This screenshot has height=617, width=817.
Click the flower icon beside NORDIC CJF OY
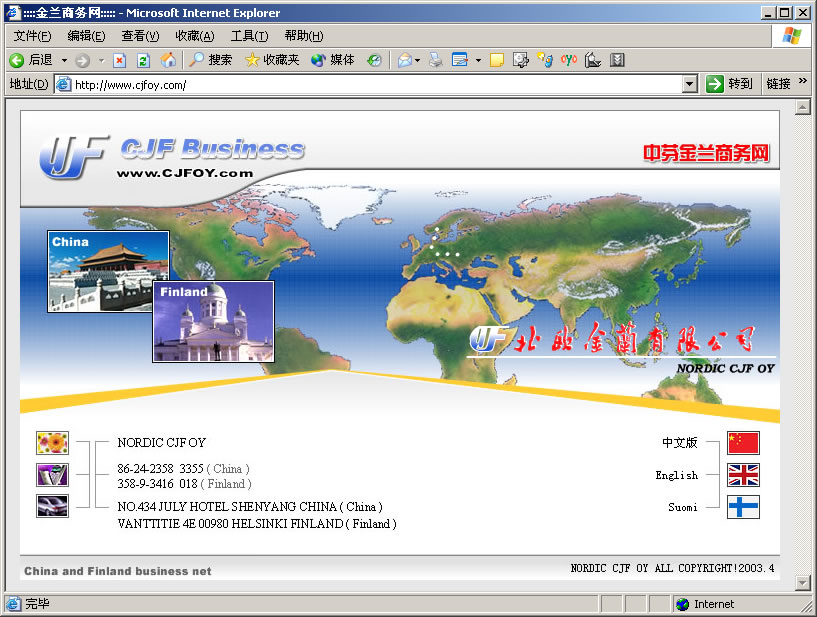52,443
